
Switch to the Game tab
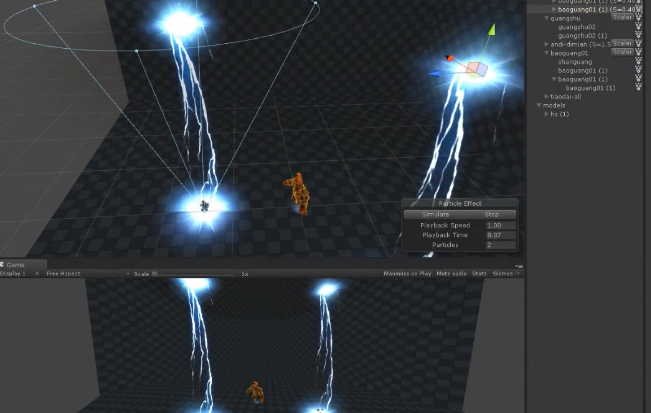[15, 265]
